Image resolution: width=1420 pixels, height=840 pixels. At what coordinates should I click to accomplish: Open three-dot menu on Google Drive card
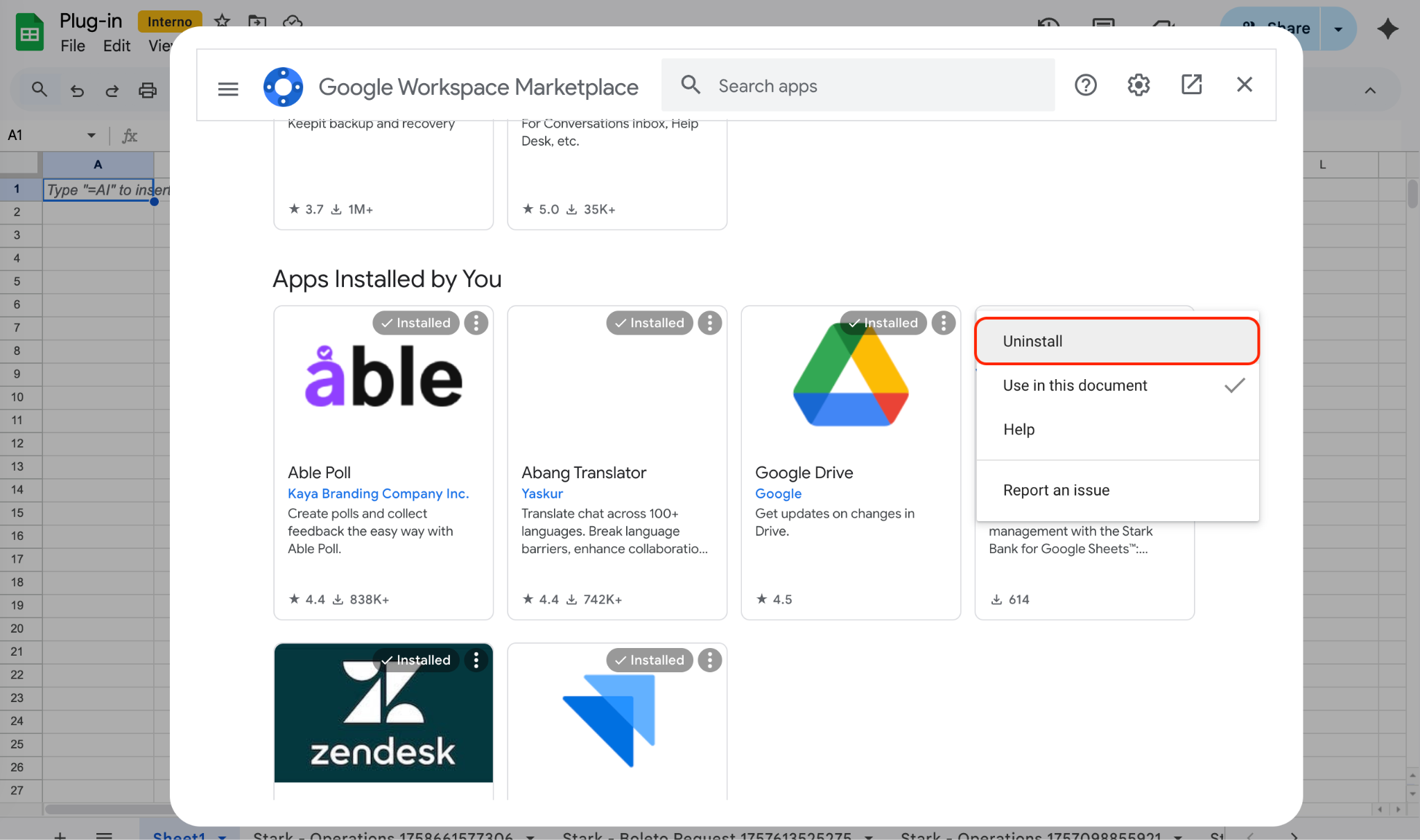pos(943,323)
